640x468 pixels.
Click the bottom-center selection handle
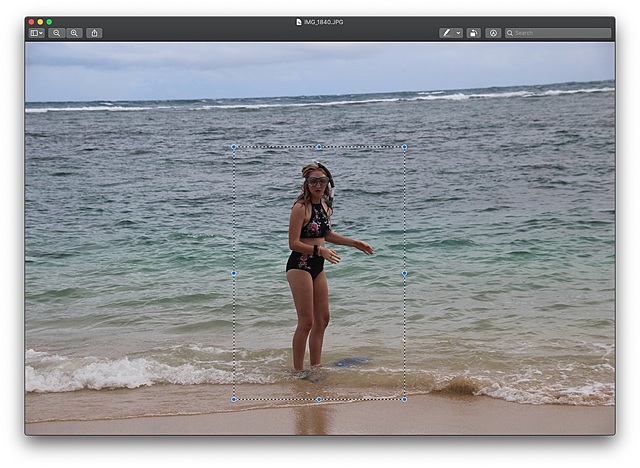coord(319,399)
